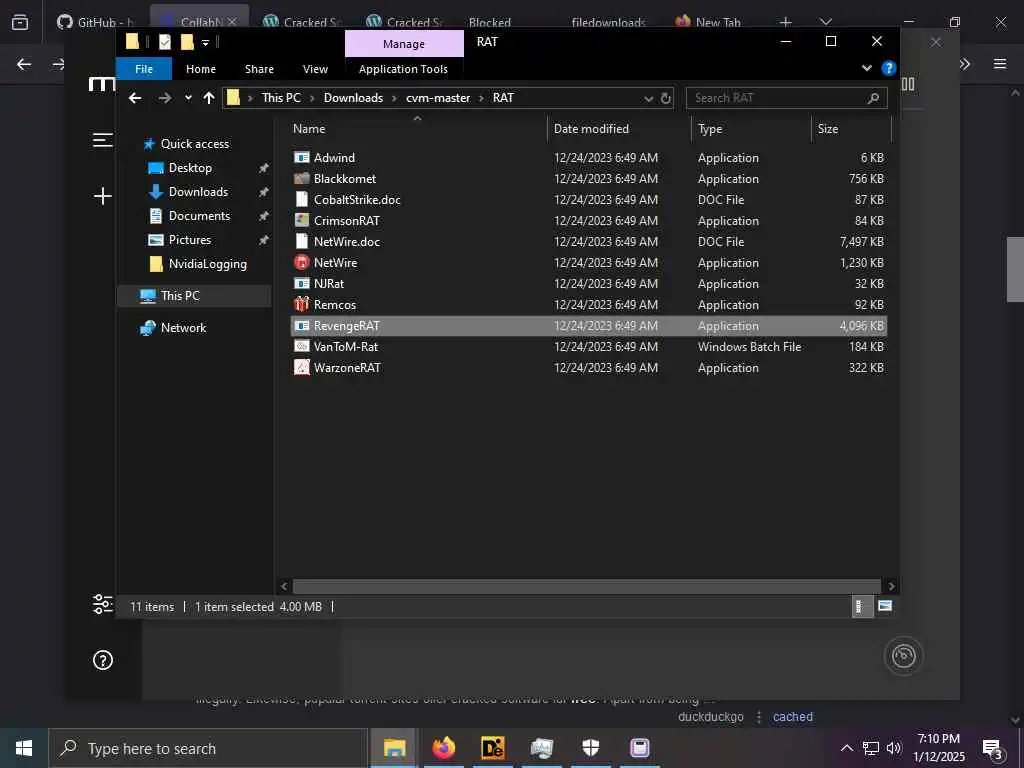This screenshot has height=768, width=1024.
Task: Switch to Large icons view layout
Action: pyautogui.click(x=884, y=607)
